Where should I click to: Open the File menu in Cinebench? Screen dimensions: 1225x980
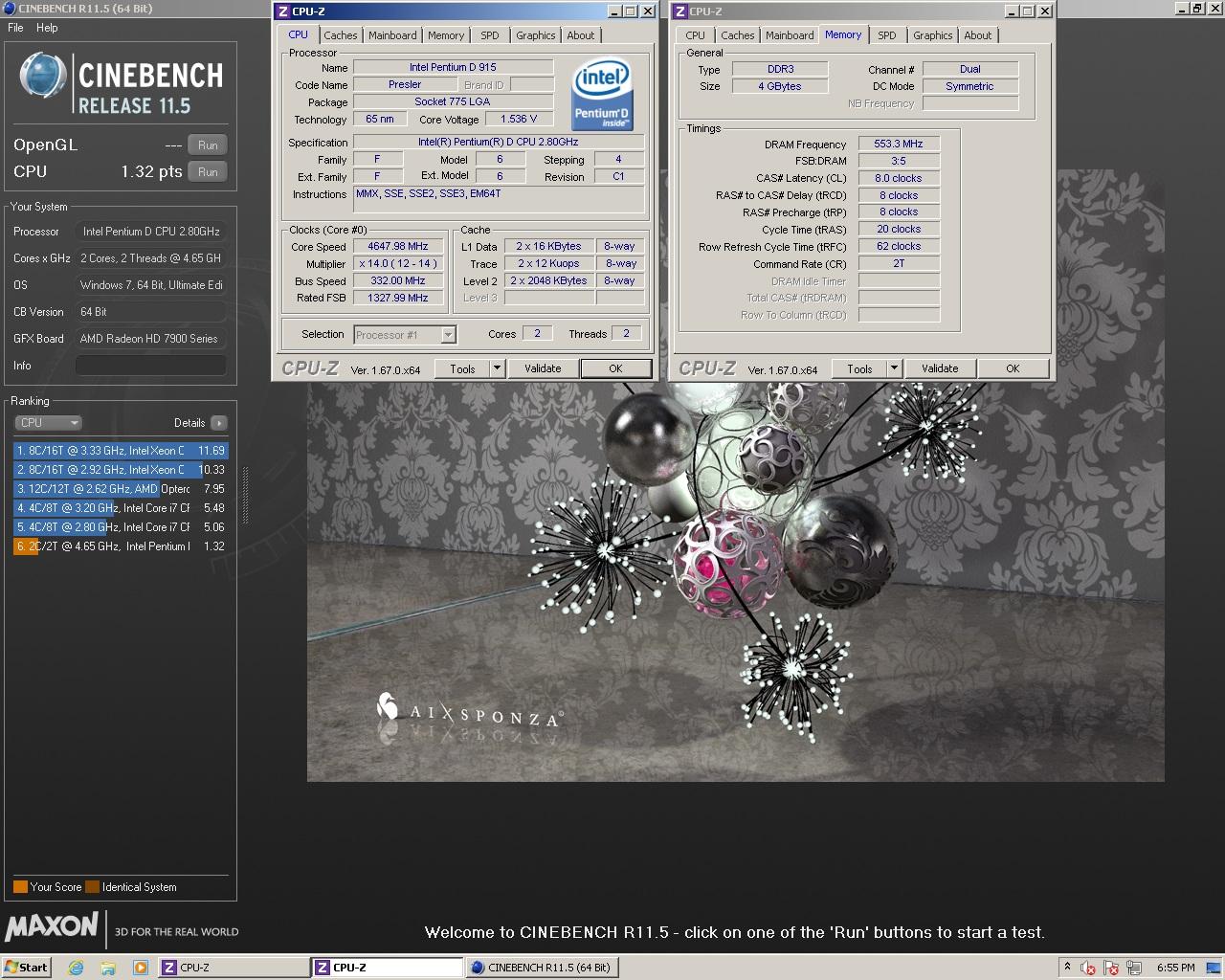(15, 28)
